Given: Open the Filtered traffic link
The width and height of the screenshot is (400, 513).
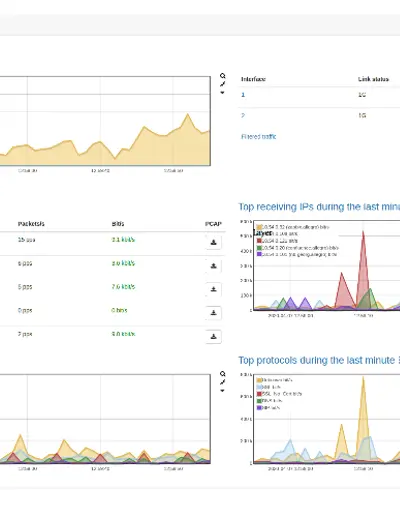Looking at the screenshot, I should click(259, 137).
